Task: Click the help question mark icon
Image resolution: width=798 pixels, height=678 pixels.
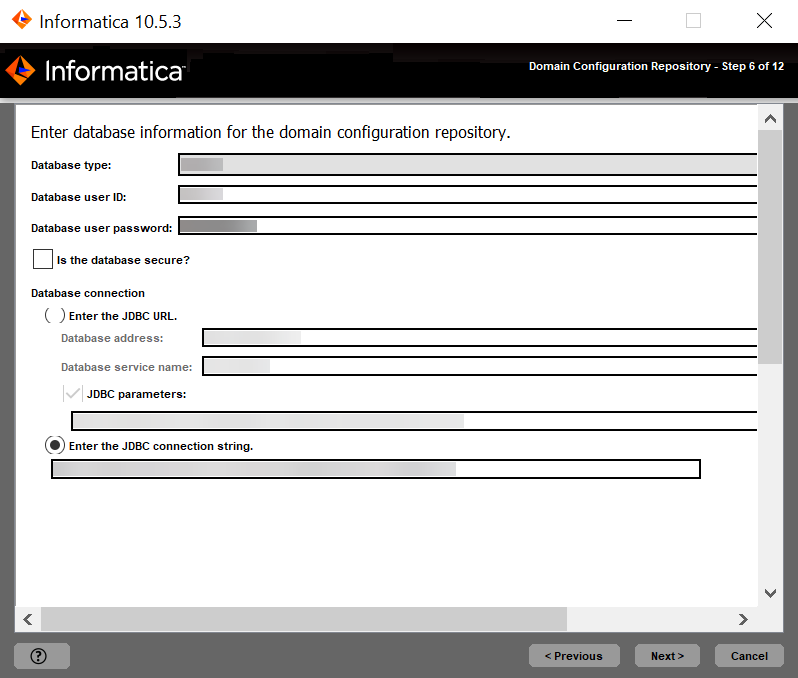Action: click(39, 656)
